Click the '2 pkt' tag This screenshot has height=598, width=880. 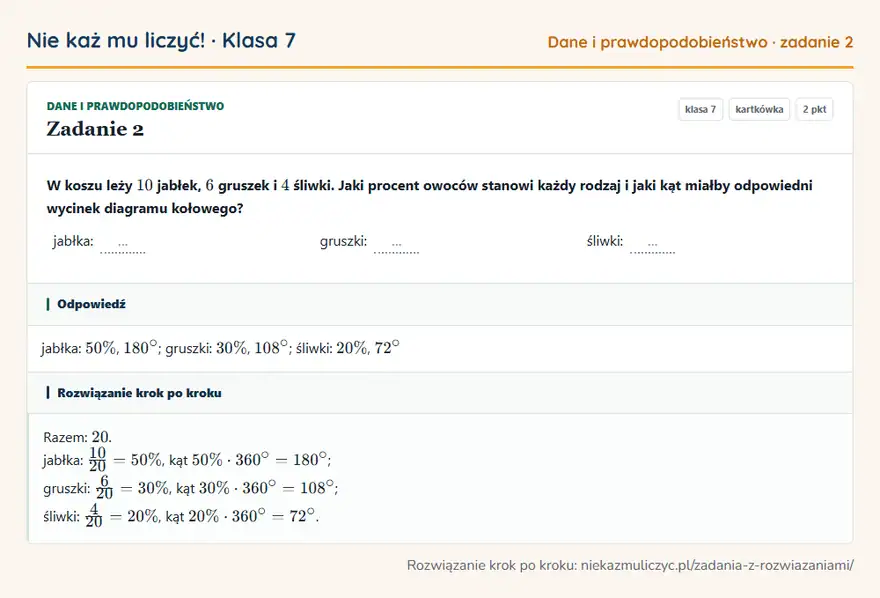[814, 109]
